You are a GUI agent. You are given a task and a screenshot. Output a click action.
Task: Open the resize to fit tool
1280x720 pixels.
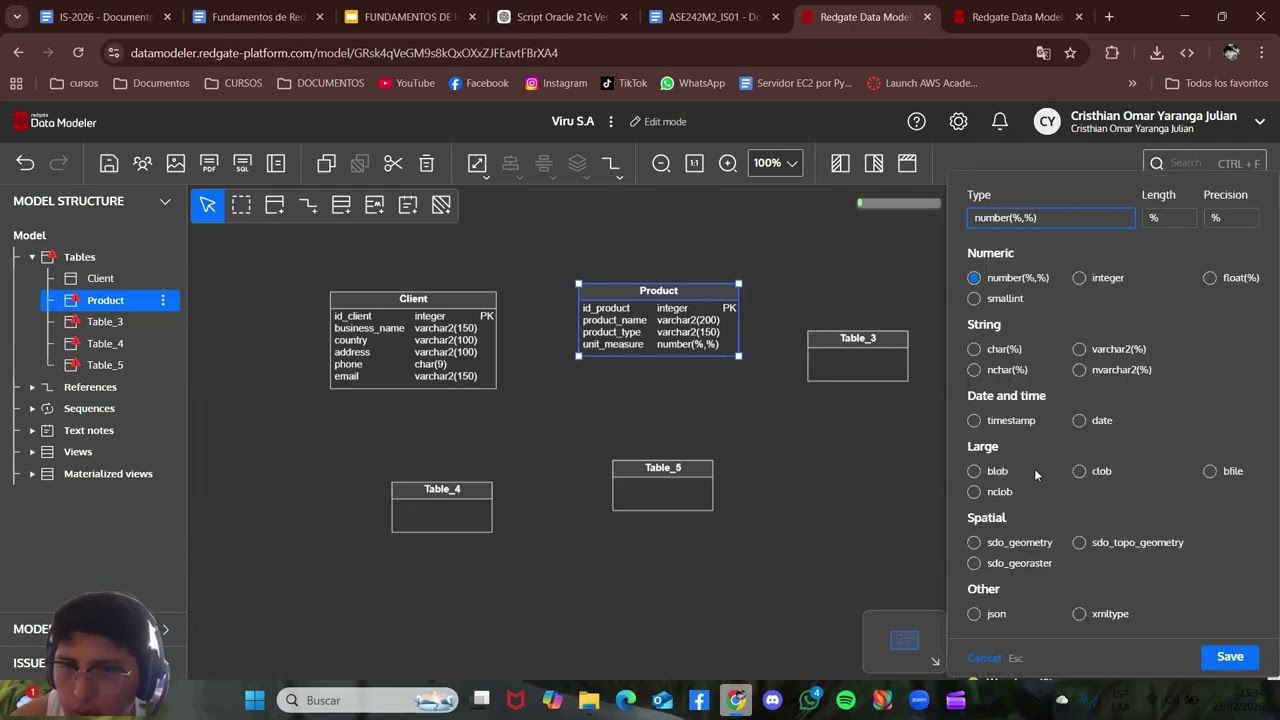[x=477, y=163]
